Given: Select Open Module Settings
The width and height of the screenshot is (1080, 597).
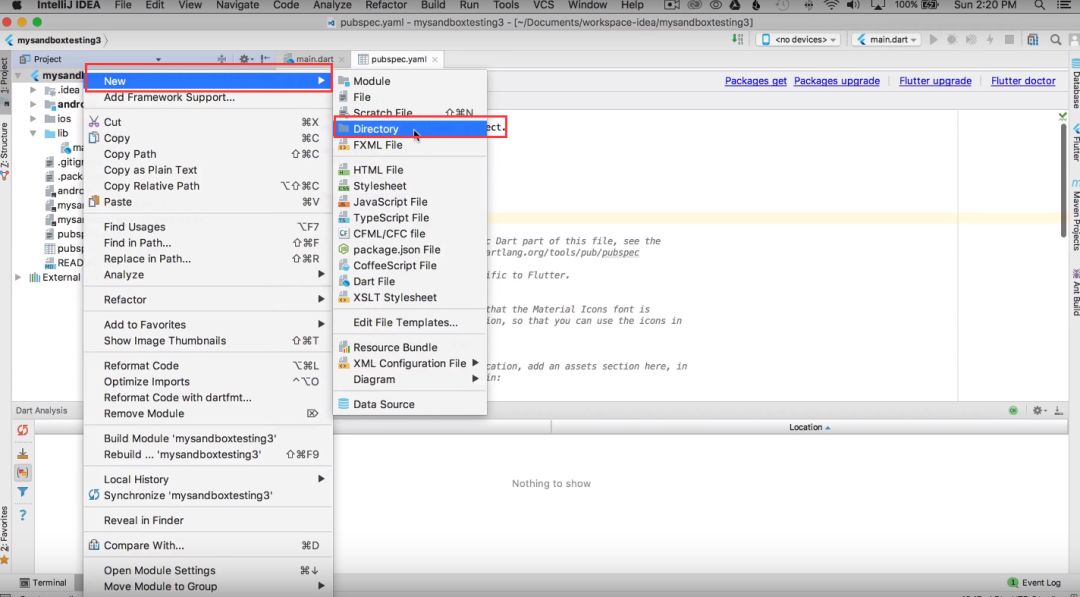Looking at the screenshot, I should click(208, 570).
